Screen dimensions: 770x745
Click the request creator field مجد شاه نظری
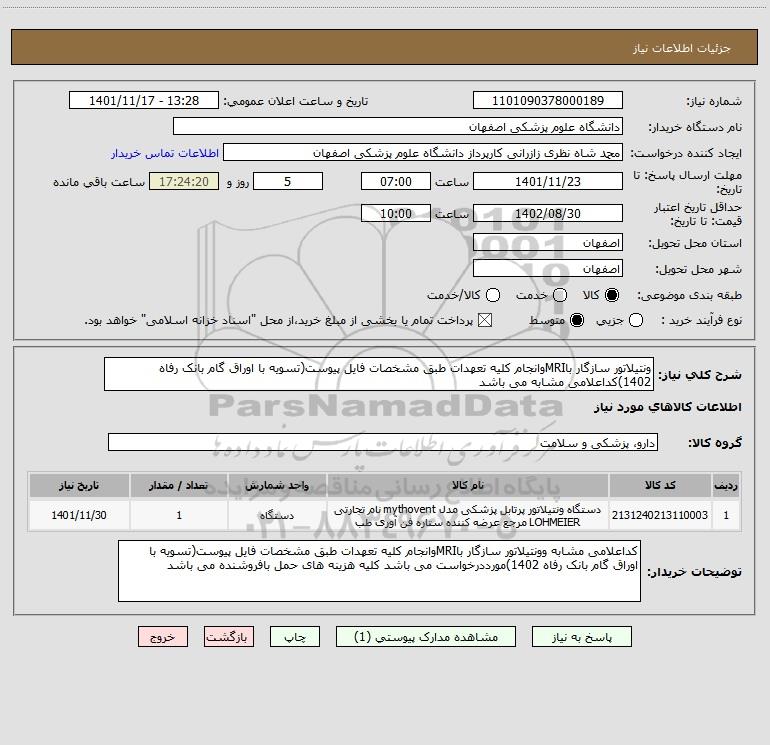423,153
